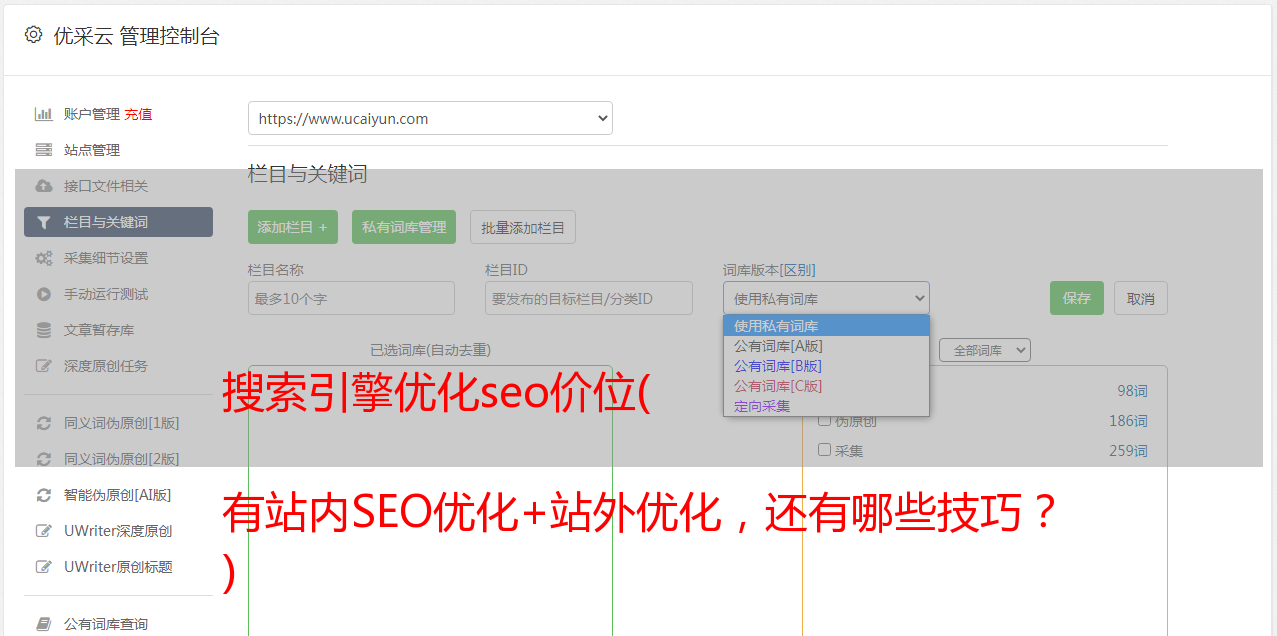The height and width of the screenshot is (636, 1277).
Task: Collapse the 词库版本 select box
Action: coord(826,298)
